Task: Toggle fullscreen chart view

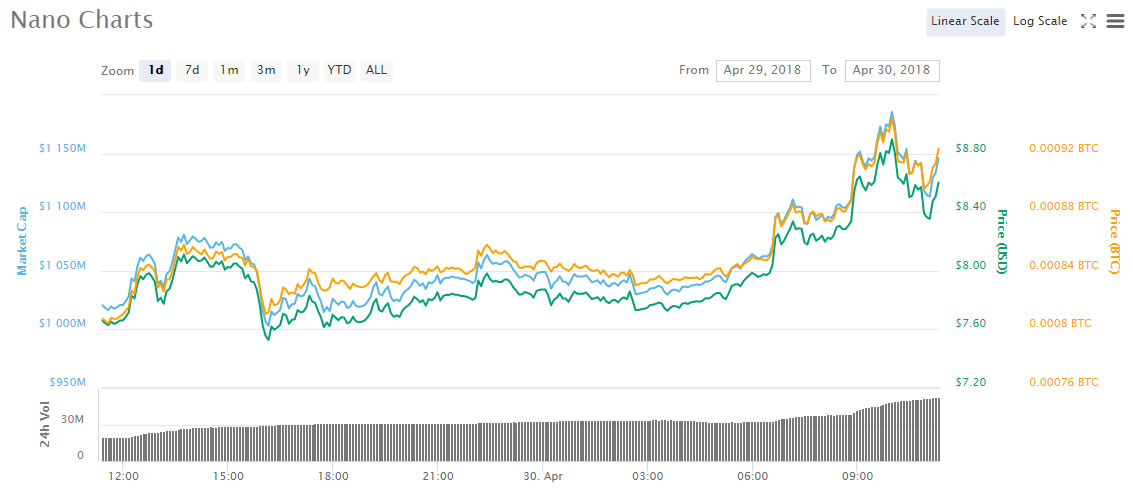Action: [1089, 21]
